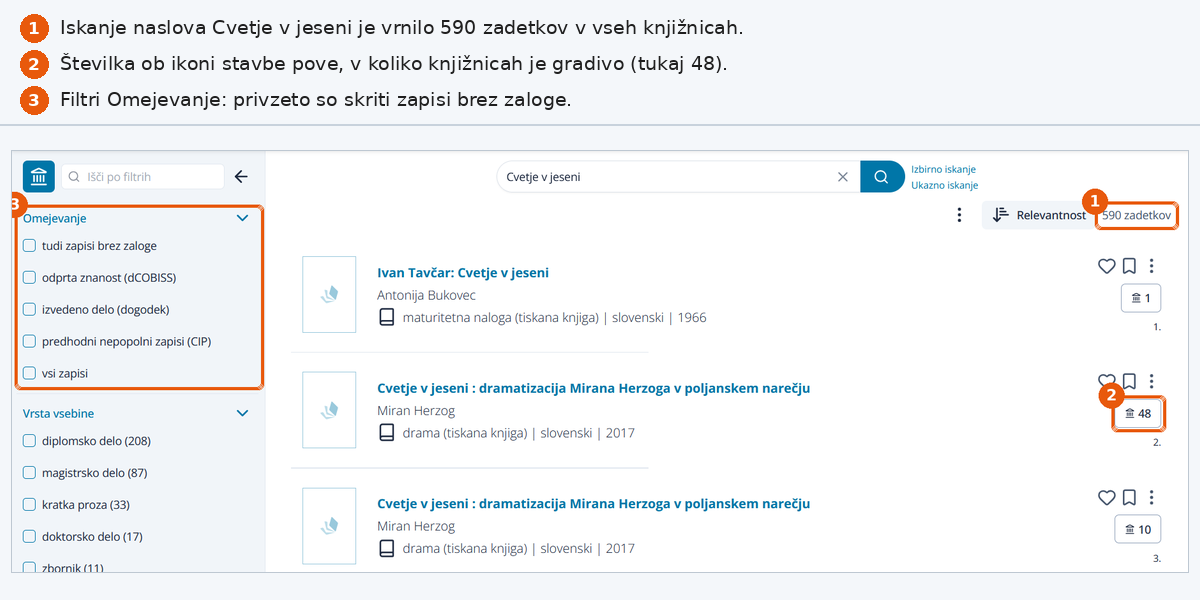Open the second result's dramatizacija title link

pos(593,388)
